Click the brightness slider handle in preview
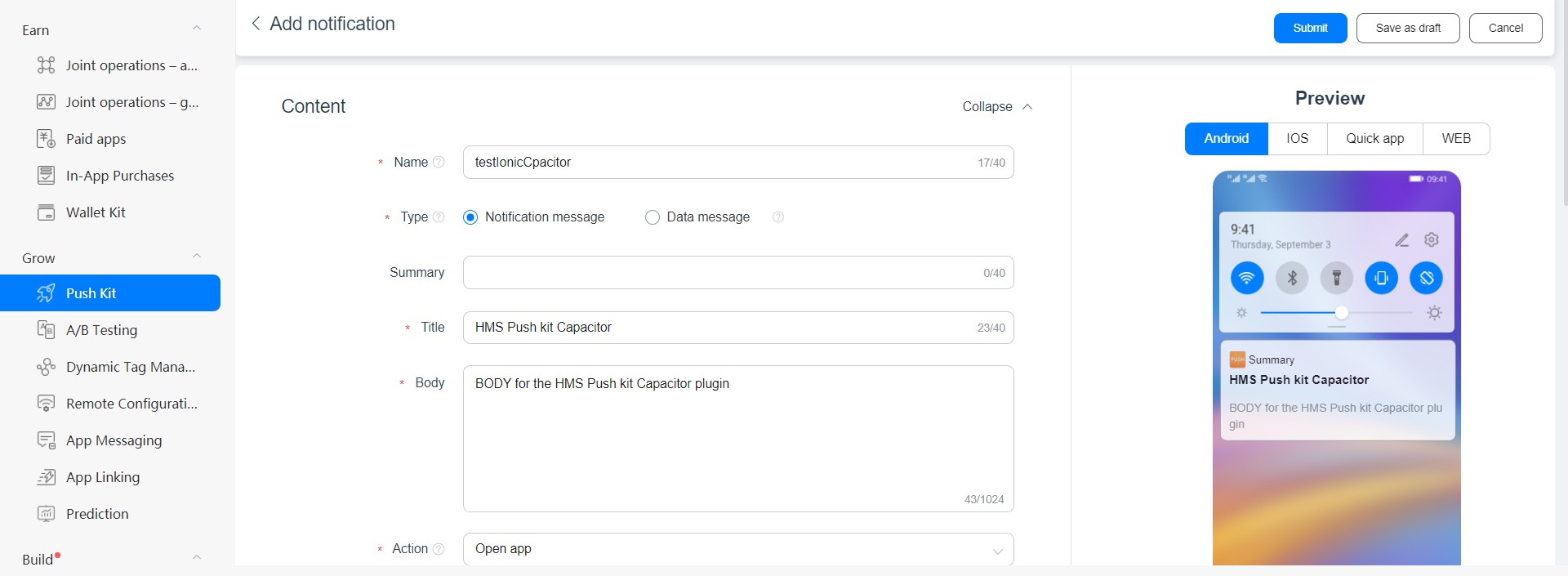The height and width of the screenshot is (576, 1568). click(1342, 313)
